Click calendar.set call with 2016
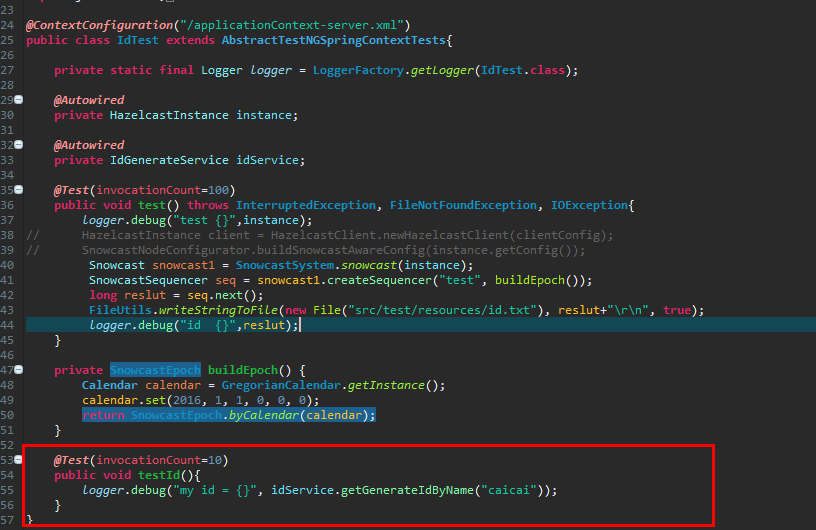This screenshot has width=816, height=530. click(200, 400)
